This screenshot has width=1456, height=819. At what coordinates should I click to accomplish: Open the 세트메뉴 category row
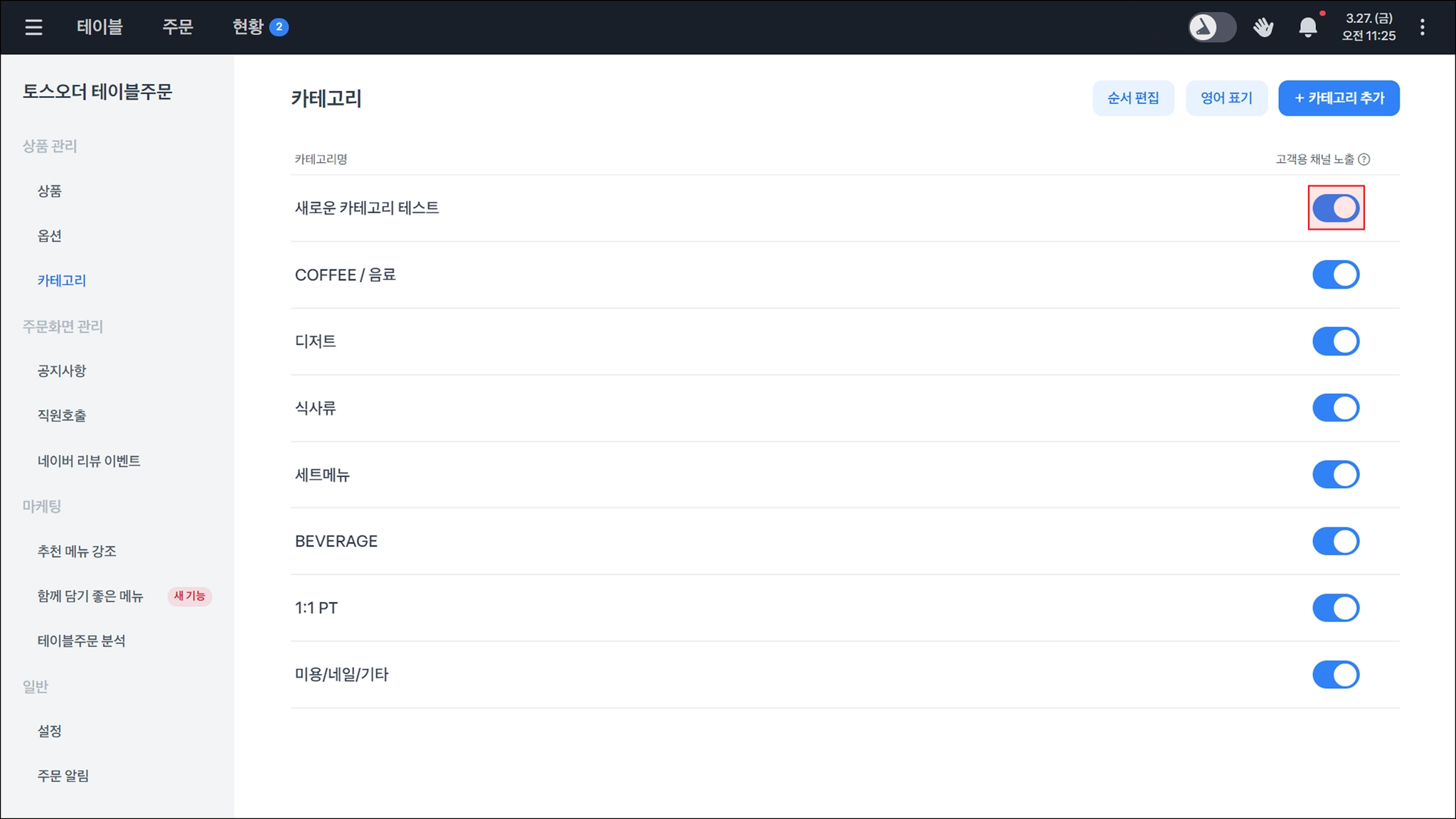click(x=323, y=475)
